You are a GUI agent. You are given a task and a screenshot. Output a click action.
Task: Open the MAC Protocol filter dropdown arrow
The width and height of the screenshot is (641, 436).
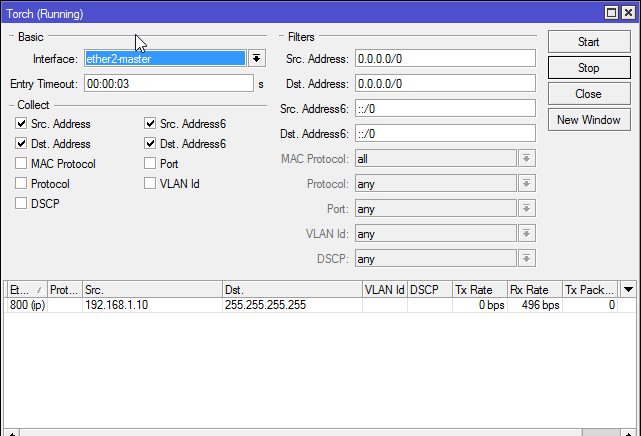[x=527, y=159]
